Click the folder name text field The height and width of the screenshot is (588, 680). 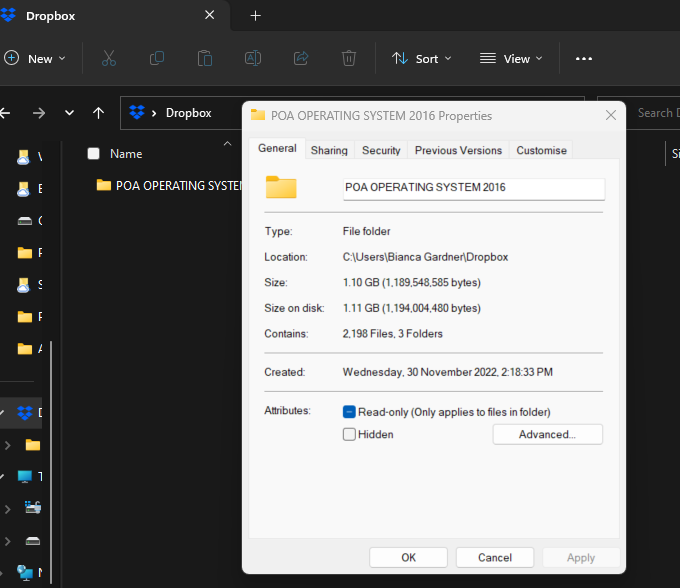click(472, 187)
